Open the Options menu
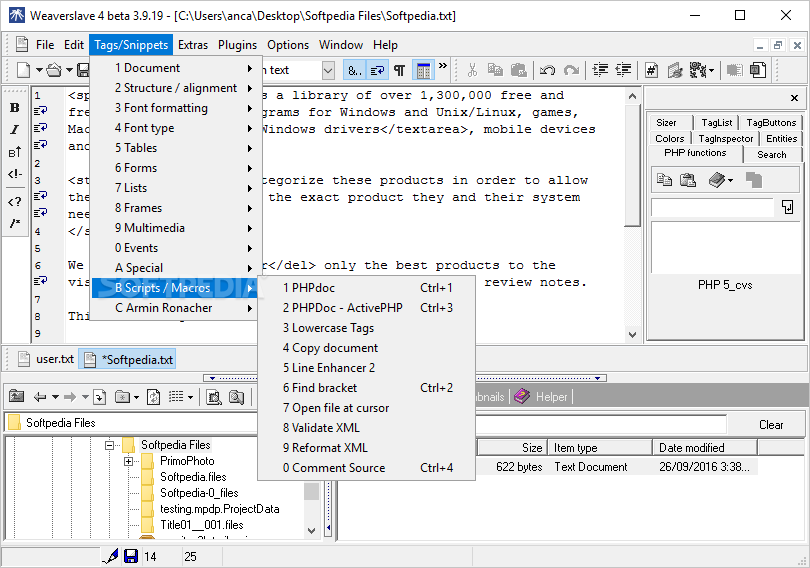This screenshot has width=810, height=568. [x=288, y=45]
